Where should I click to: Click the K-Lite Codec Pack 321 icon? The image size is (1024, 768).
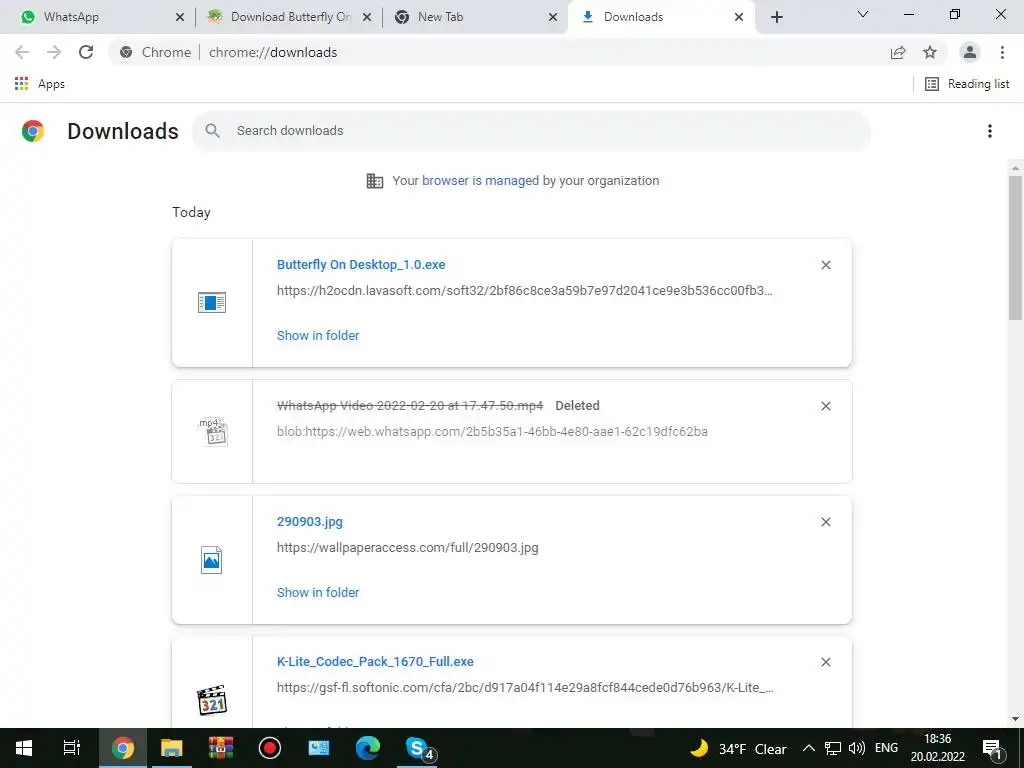point(212,700)
